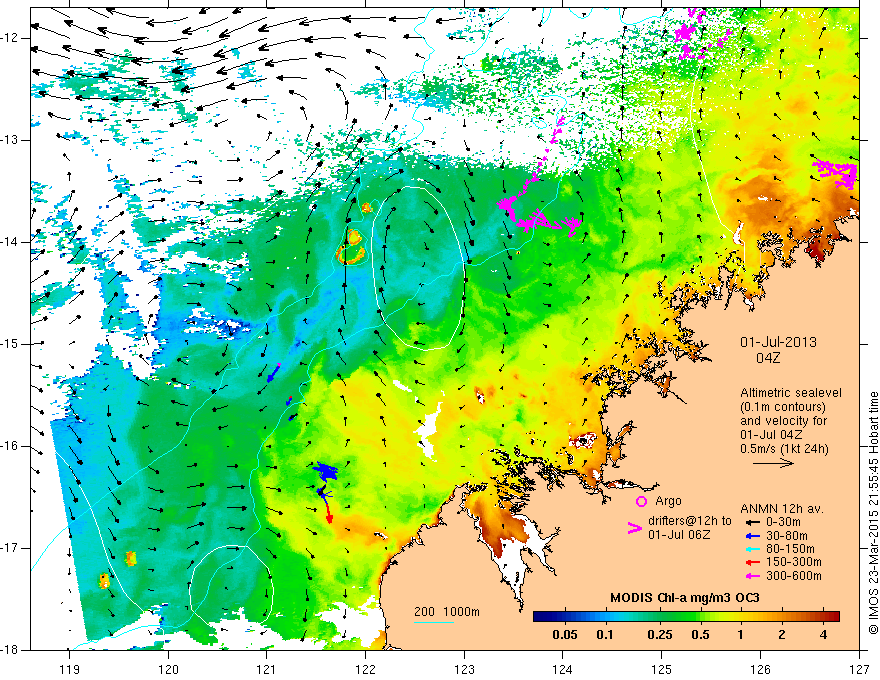This screenshot has height=680, width=880.
Task: Click the green 0.5 region of the colorbar
Action: tap(701, 616)
